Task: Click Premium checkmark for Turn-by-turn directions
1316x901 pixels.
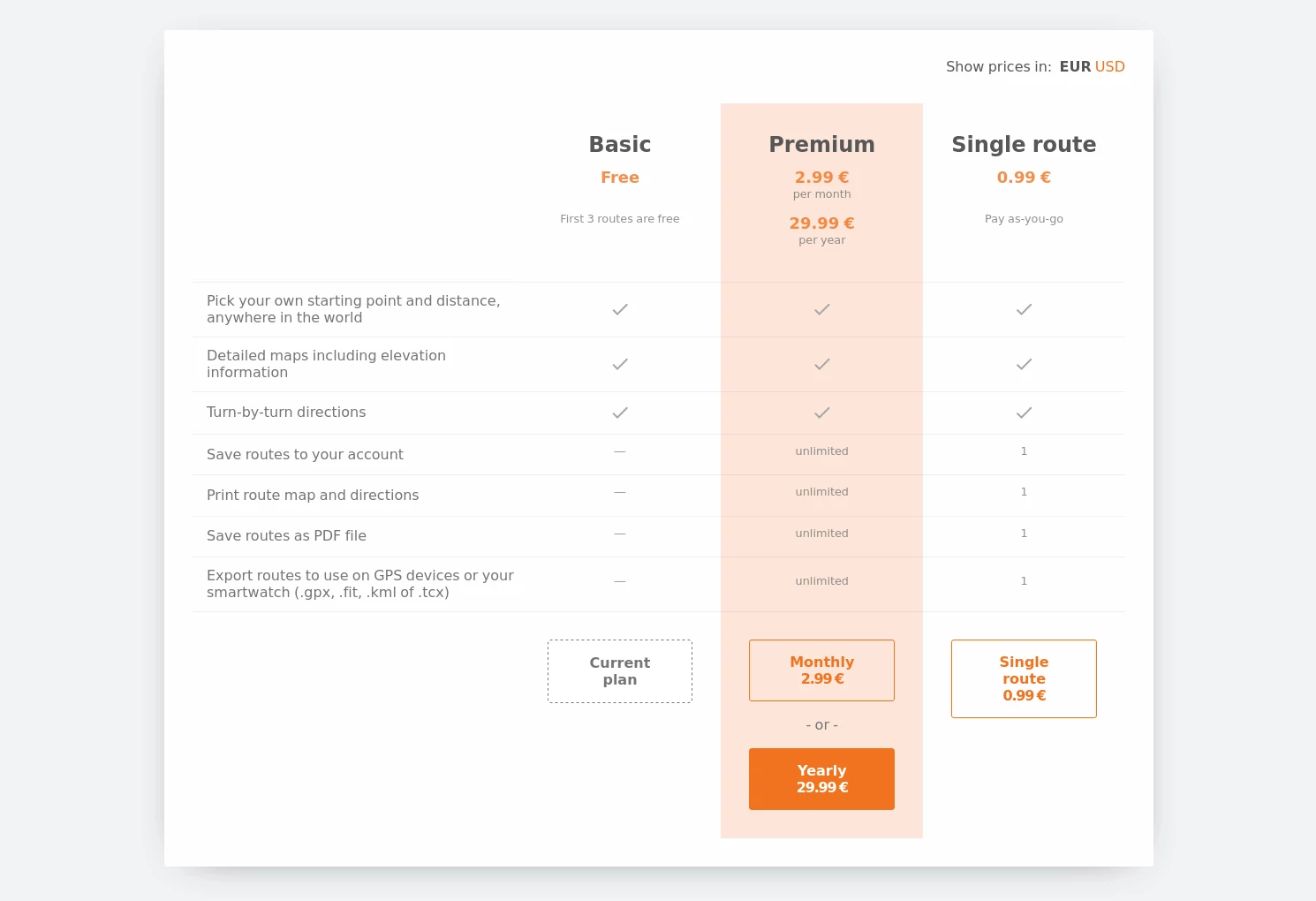Action: (x=822, y=413)
